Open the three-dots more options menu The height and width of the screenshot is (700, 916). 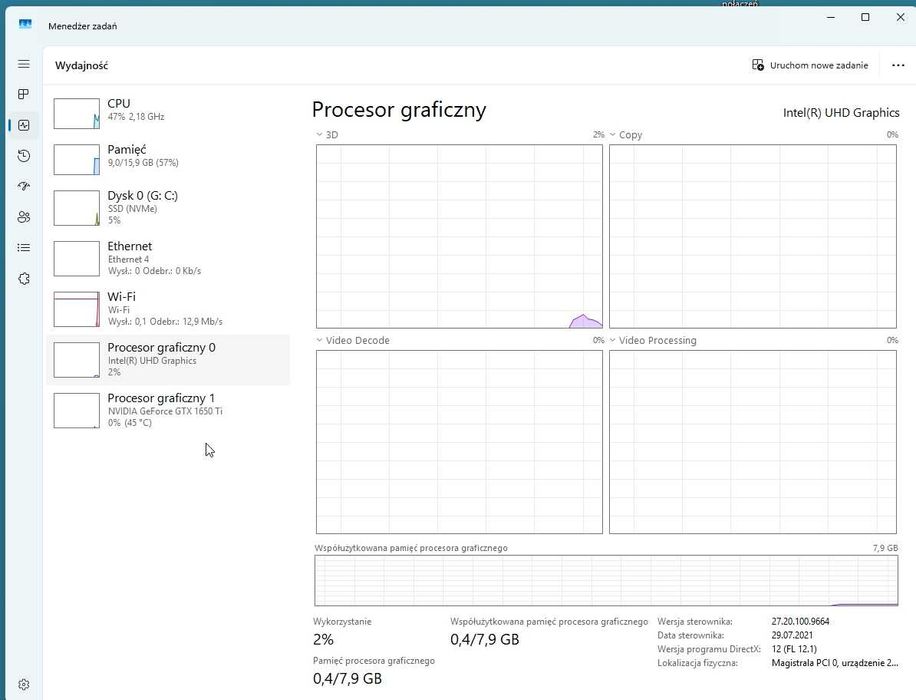(898, 65)
